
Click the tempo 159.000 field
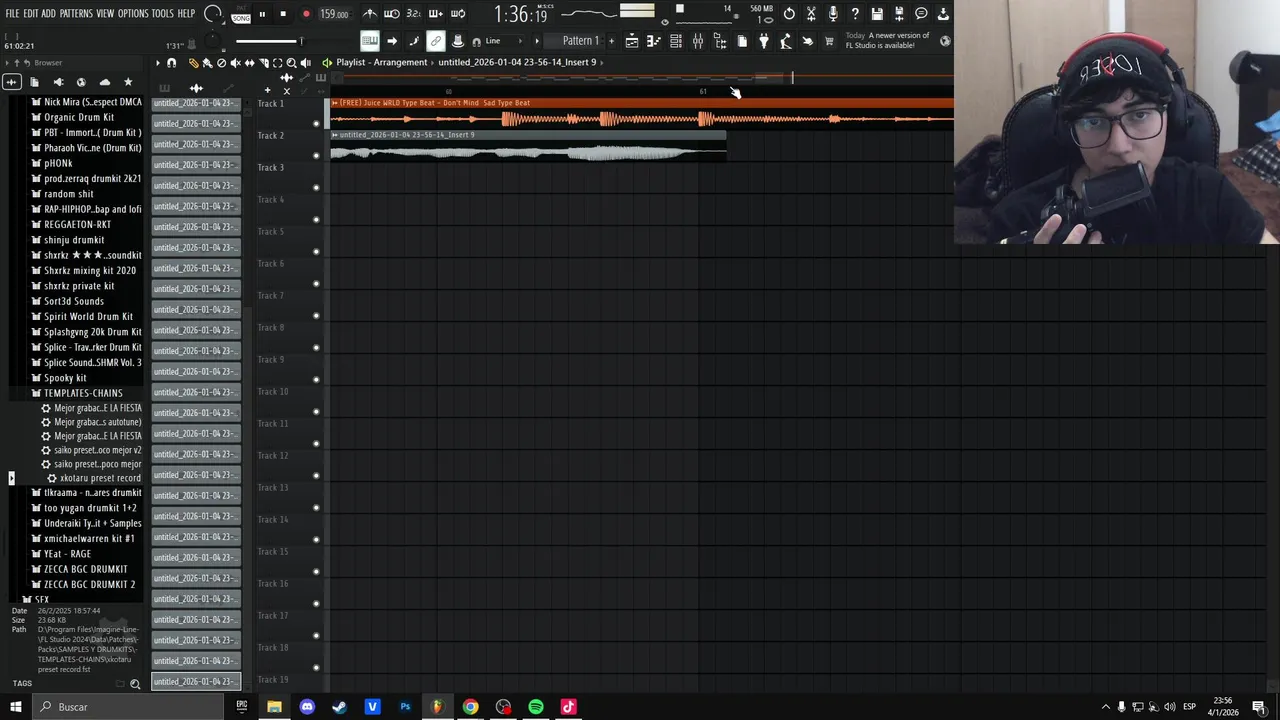point(334,14)
